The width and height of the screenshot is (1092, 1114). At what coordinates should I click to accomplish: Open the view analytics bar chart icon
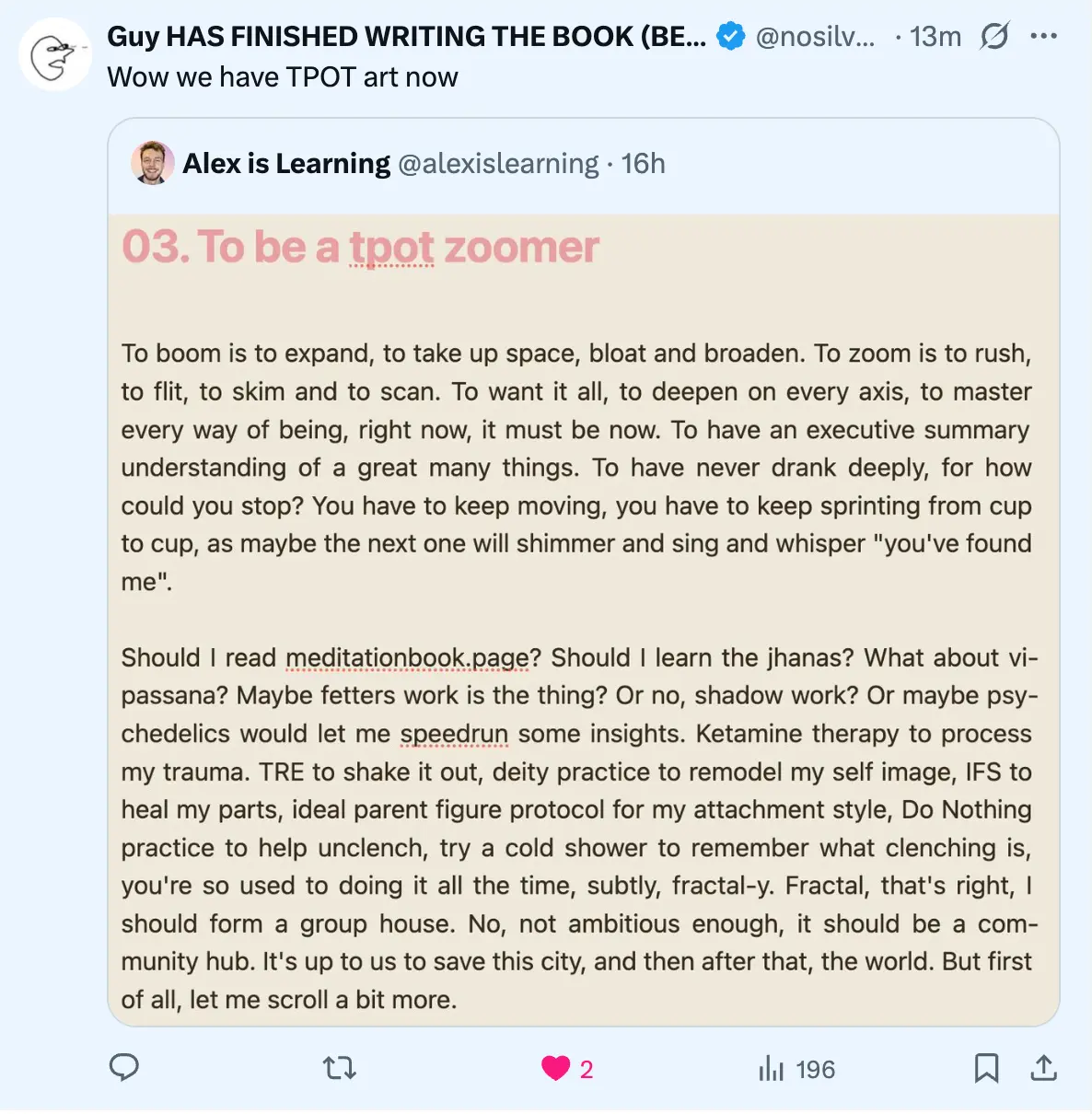pyautogui.click(x=771, y=1069)
